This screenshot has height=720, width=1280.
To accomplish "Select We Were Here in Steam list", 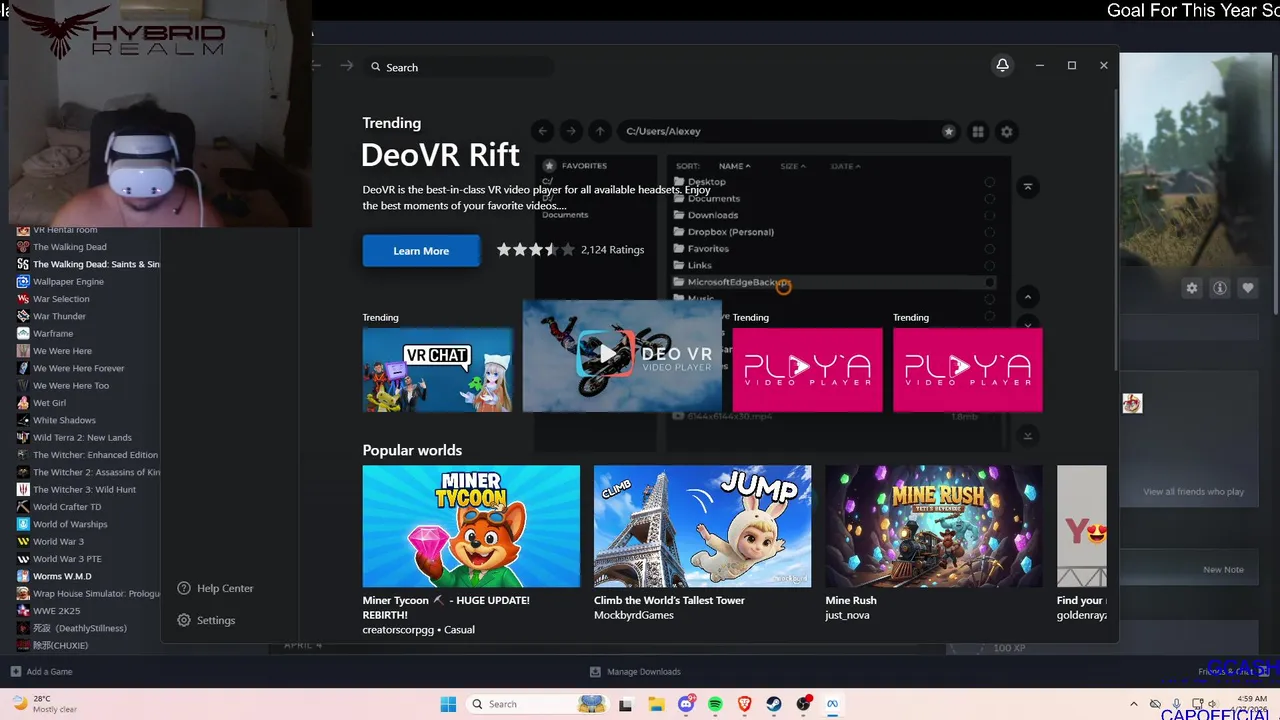I will [62, 351].
